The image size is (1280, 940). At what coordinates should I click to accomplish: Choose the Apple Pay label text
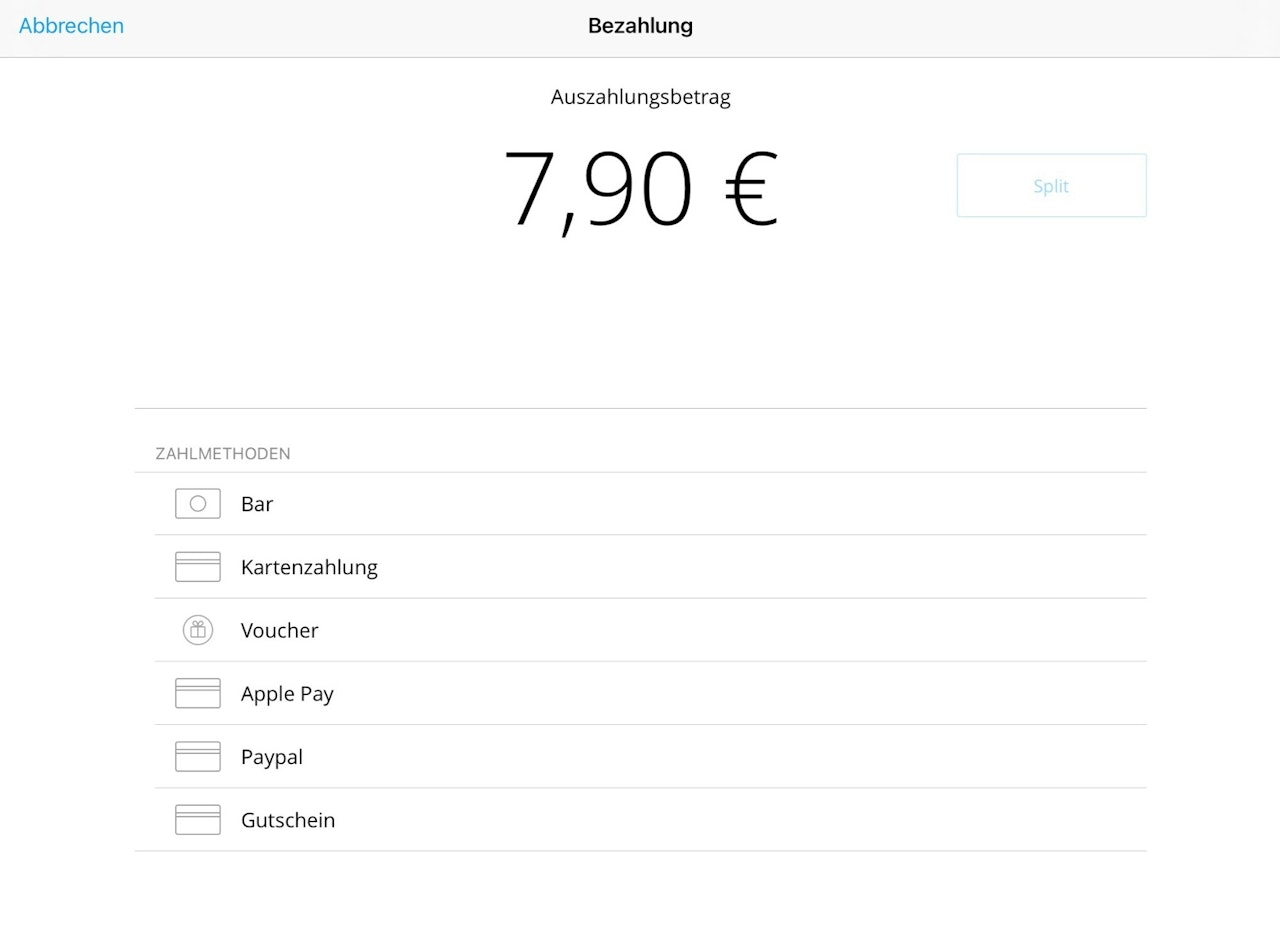coord(287,694)
